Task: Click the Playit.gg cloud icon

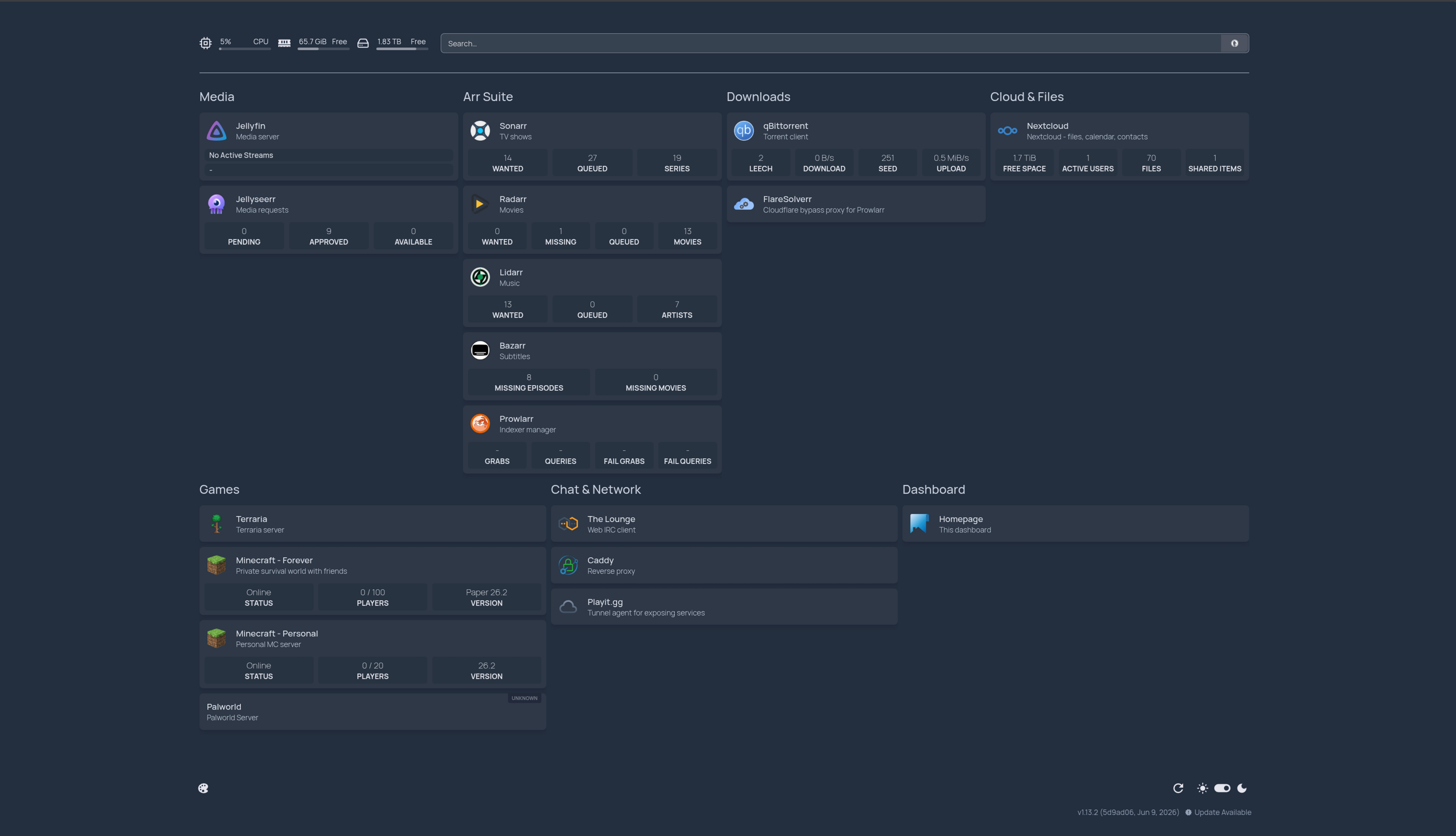Action: click(x=568, y=607)
